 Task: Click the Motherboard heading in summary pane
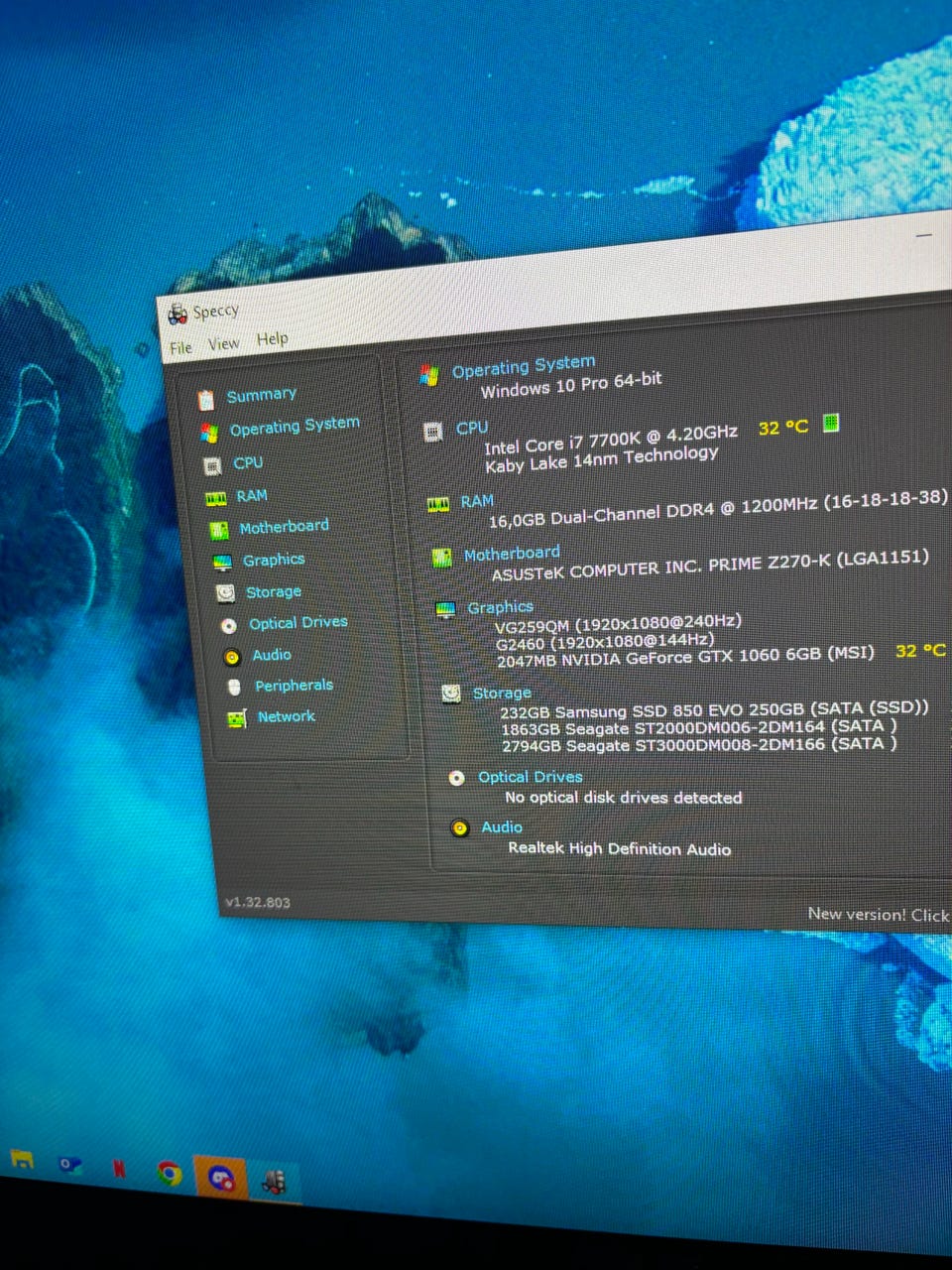pyautogui.click(x=512, y=554)
